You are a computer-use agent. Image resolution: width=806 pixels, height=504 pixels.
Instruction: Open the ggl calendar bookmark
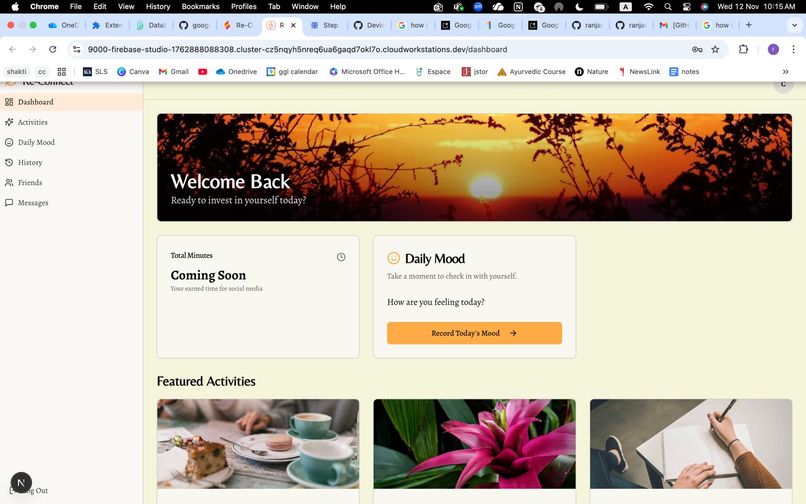(x=292, y=71)
